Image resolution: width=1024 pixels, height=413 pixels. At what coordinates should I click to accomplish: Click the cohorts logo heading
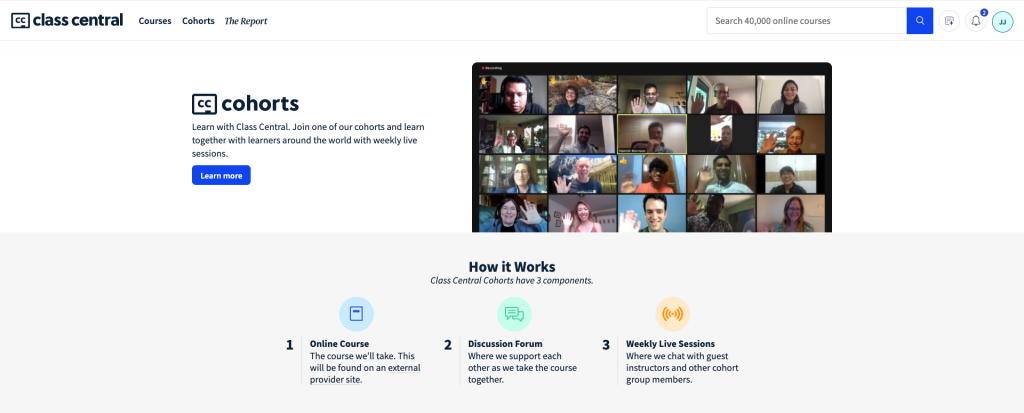pos(246,103)
